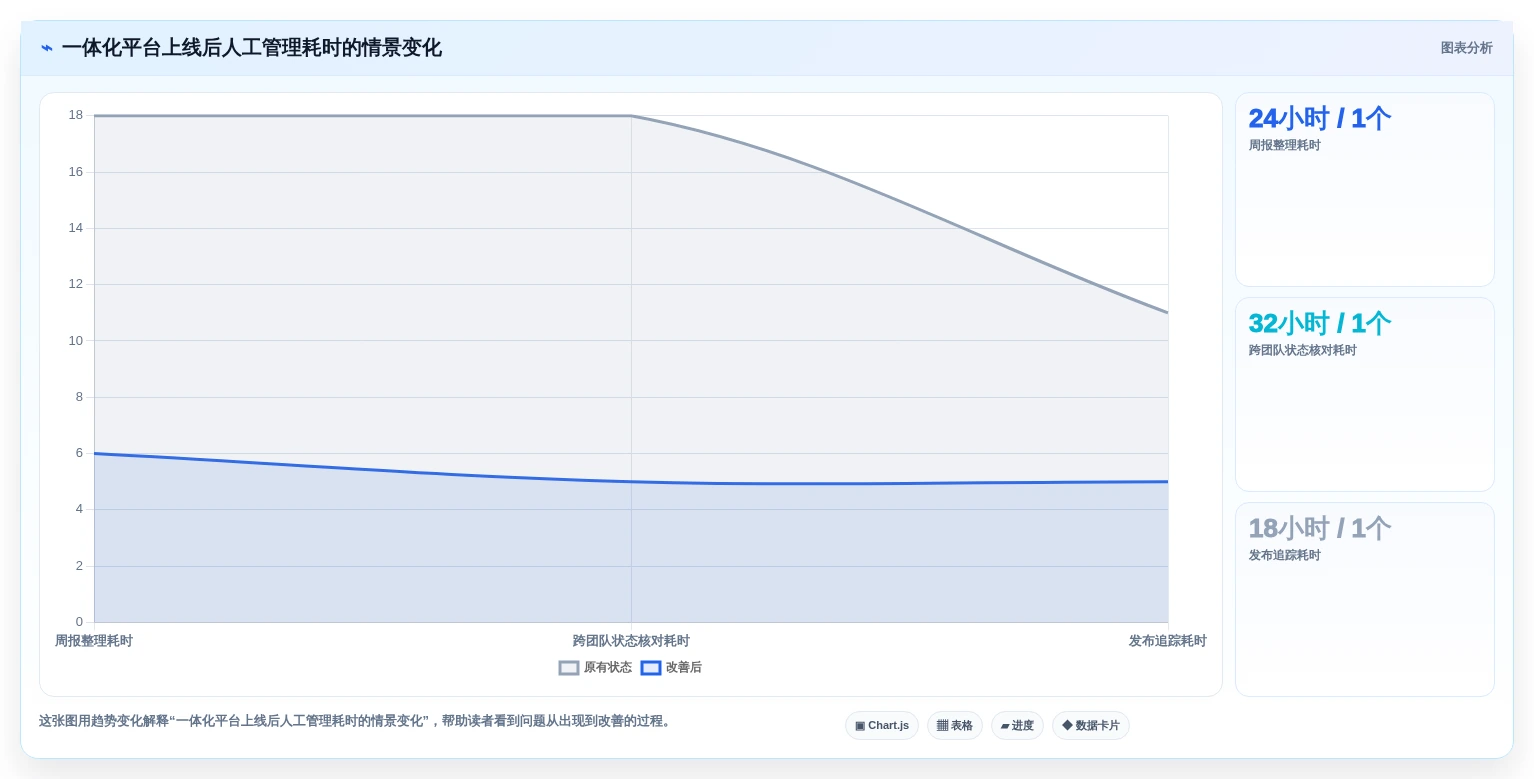Viewport: 1534px width, 779px height.
Task: Select the 进度 chip
Action: [x=1017, y=726]
